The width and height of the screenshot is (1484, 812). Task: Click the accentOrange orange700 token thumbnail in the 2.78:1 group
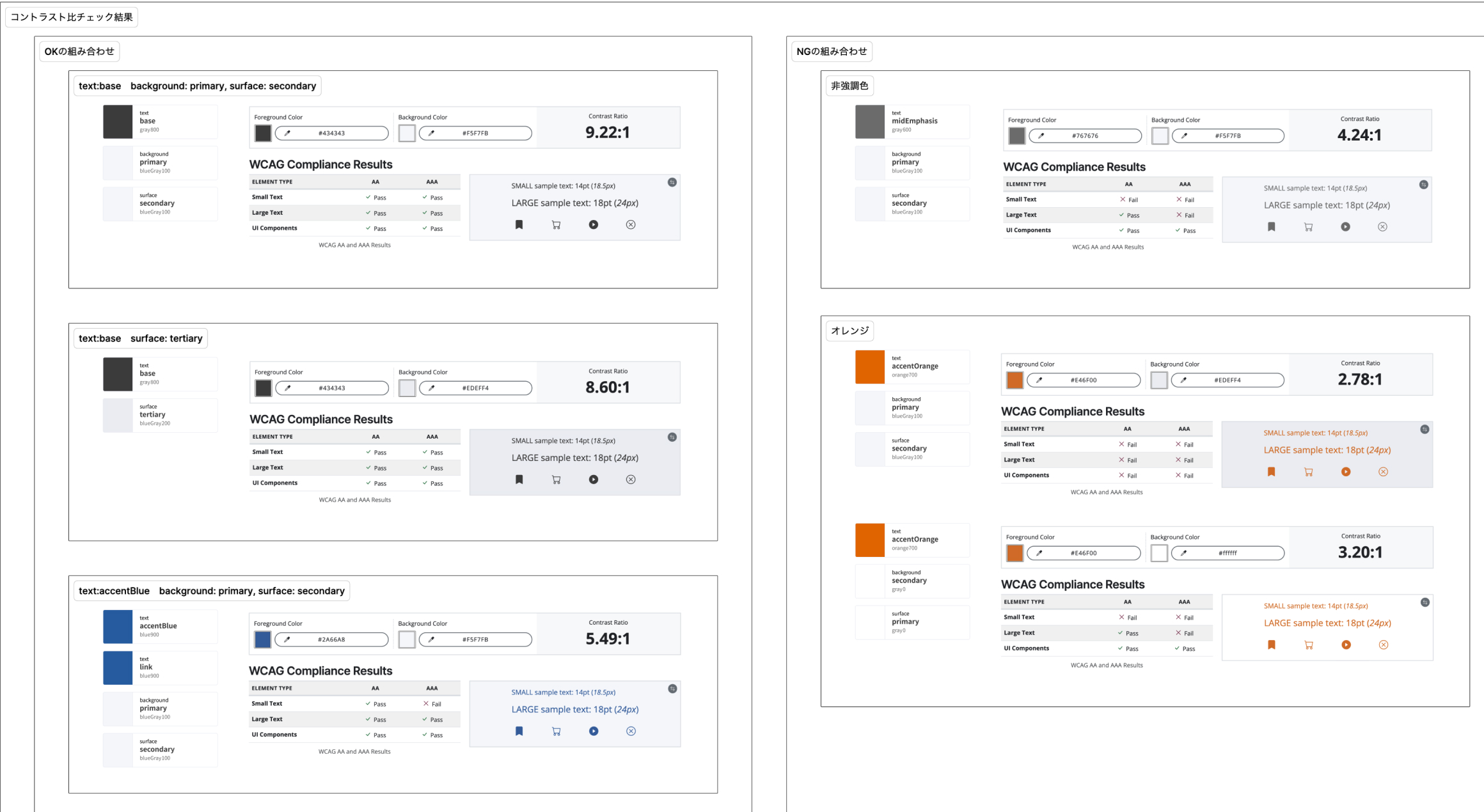tap(870, 367)
